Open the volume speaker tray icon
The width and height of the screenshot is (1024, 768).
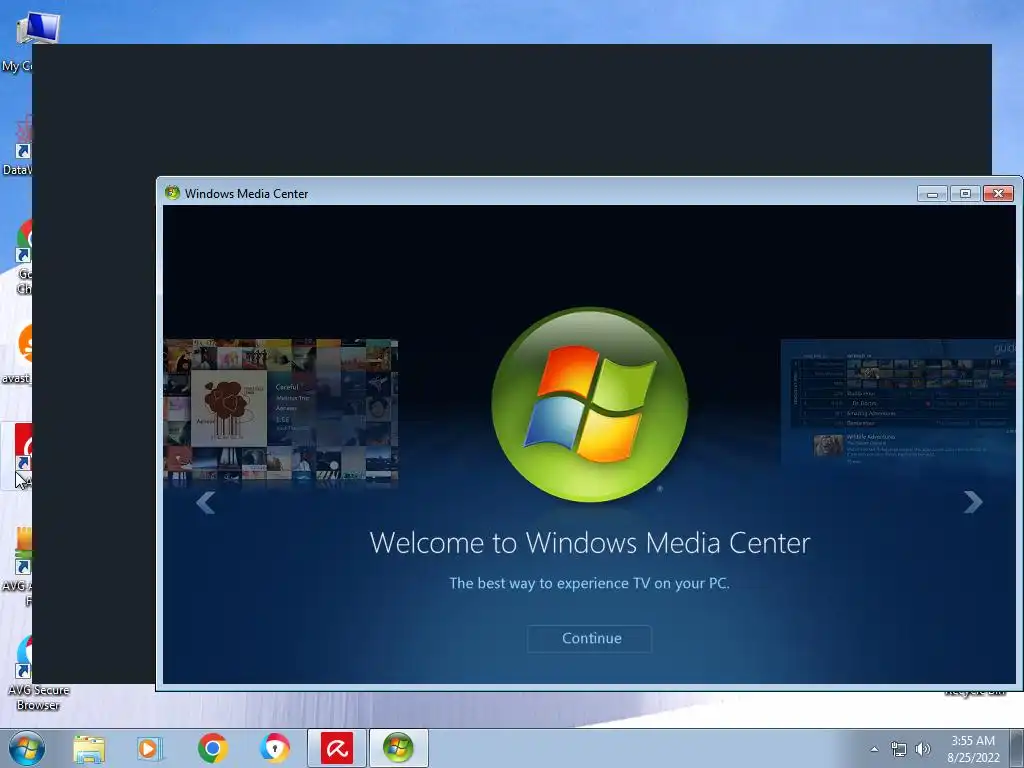923,749
